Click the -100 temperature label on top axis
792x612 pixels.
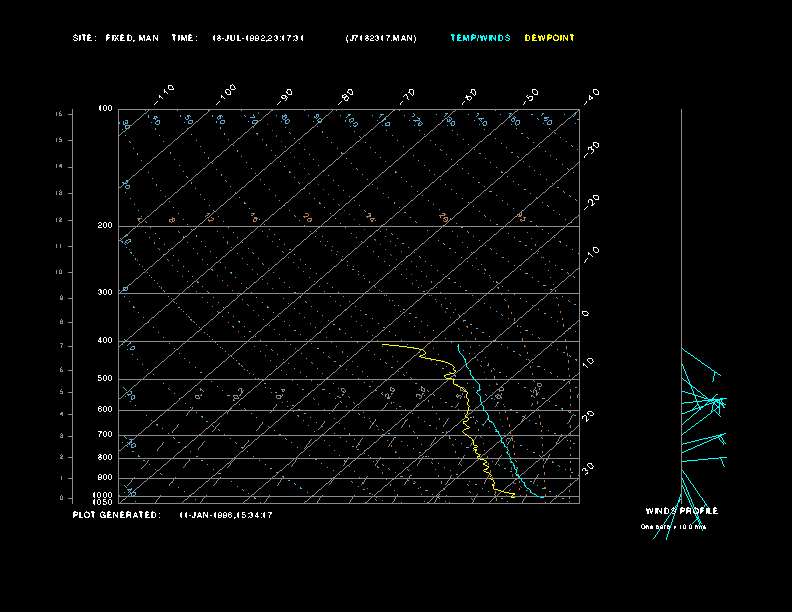click(x=226, y=95)
